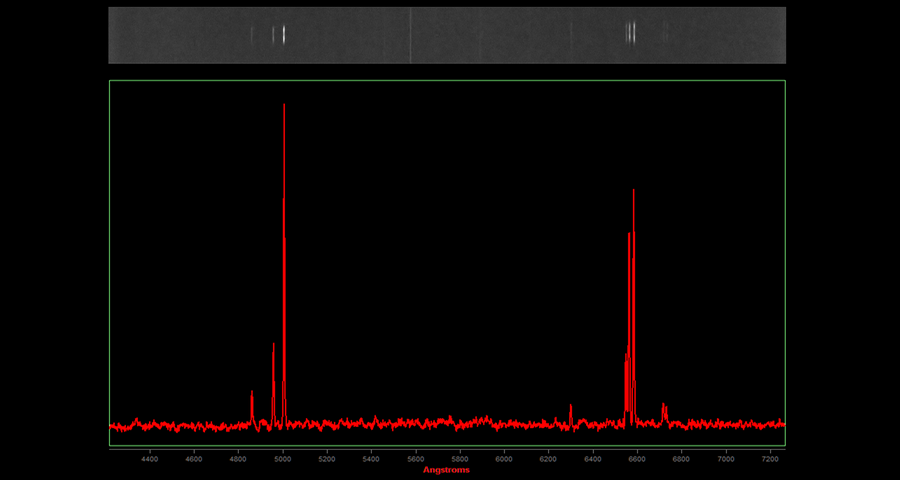
Task: Click the doublet peak near 6720 Angstroms
Action: (x=664, y=407)
